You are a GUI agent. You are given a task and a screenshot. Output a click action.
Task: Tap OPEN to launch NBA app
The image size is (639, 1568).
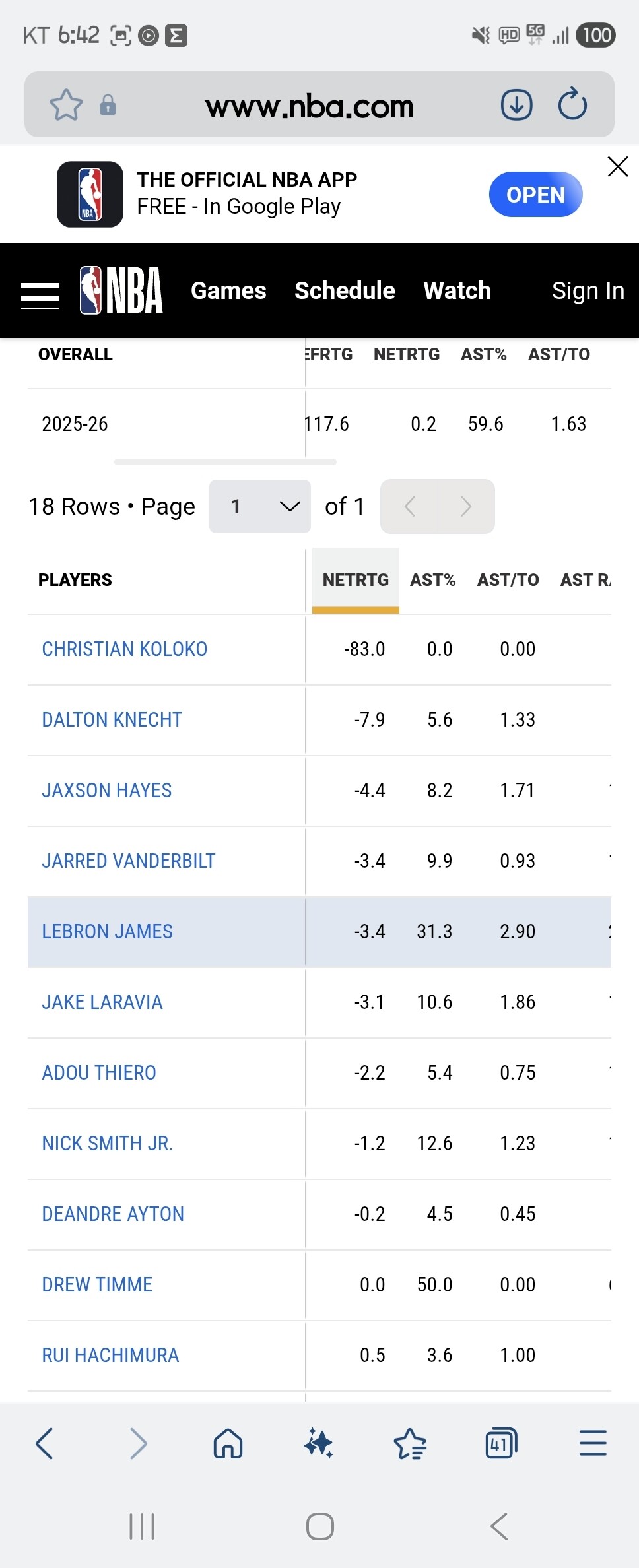point(535,195)
